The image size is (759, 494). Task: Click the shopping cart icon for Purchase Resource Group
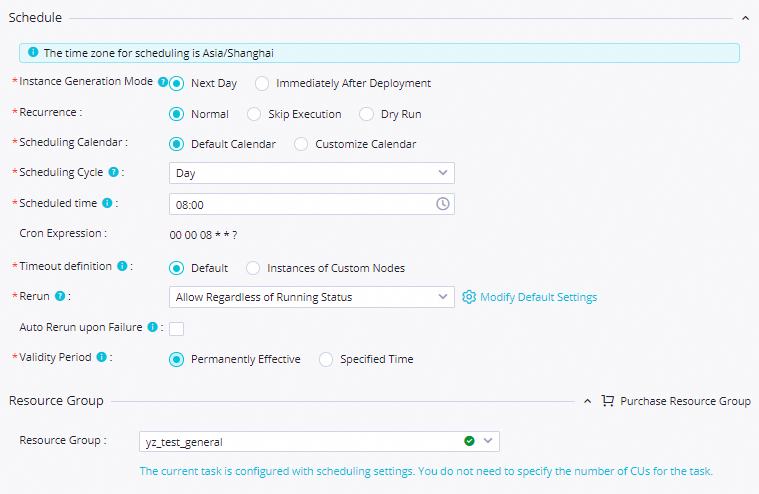click(607, 401)
